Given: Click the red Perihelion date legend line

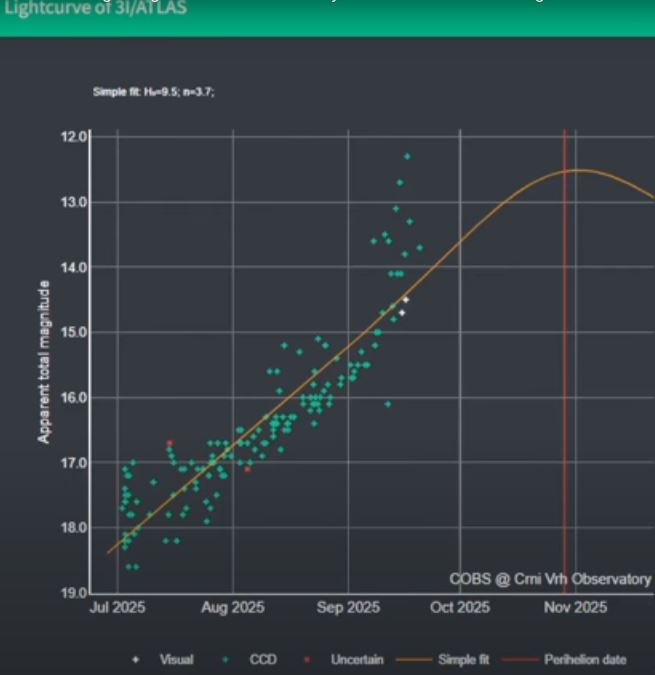Looking at the screenshot, I should [520, 660].
